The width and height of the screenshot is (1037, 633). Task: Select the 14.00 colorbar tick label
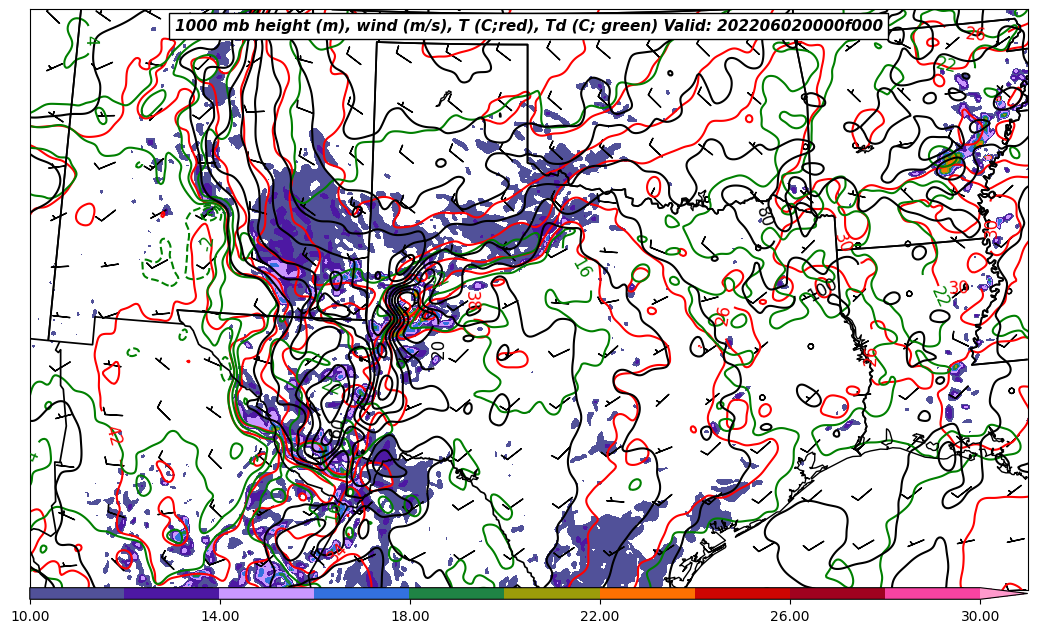tap(220, 616)
